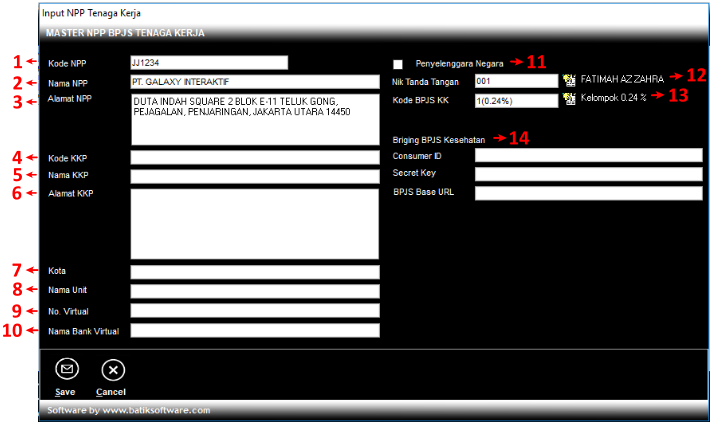Click the Cancel X icon
The height and width of the screenshot is (422, 710).
[x=112, y=370]
